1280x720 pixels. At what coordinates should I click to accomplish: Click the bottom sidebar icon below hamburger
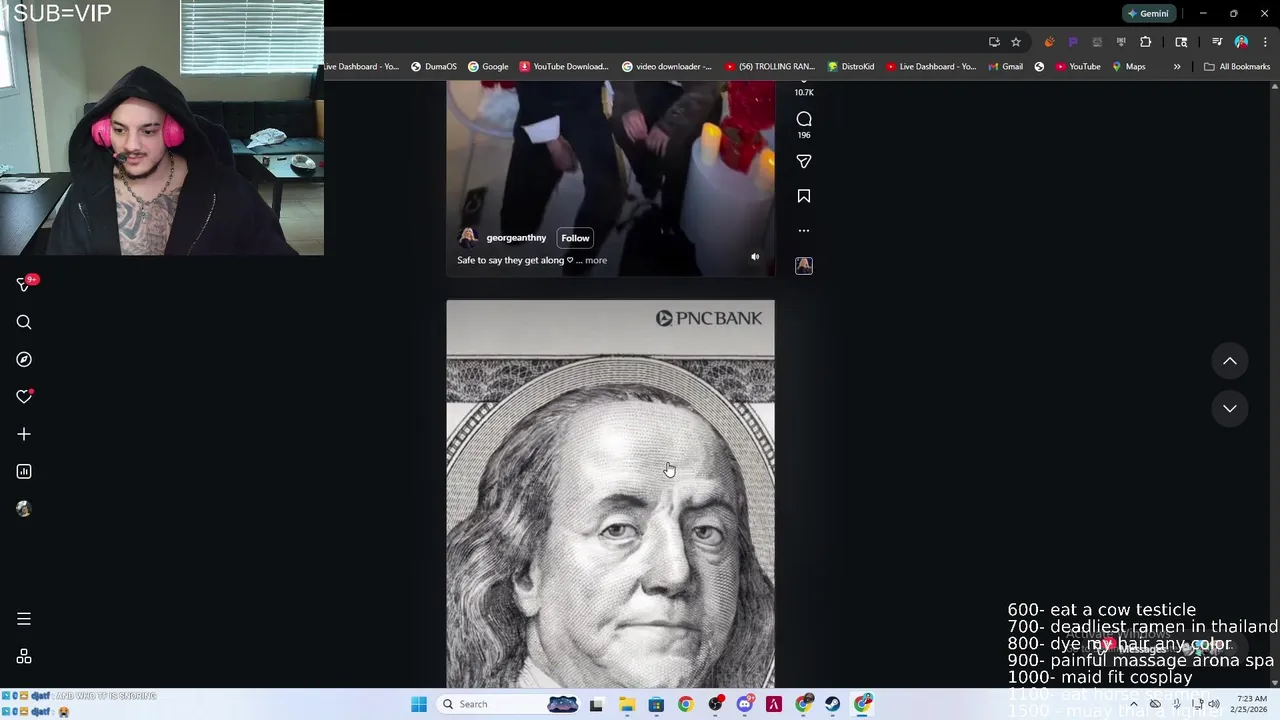(x=24, y=657)
